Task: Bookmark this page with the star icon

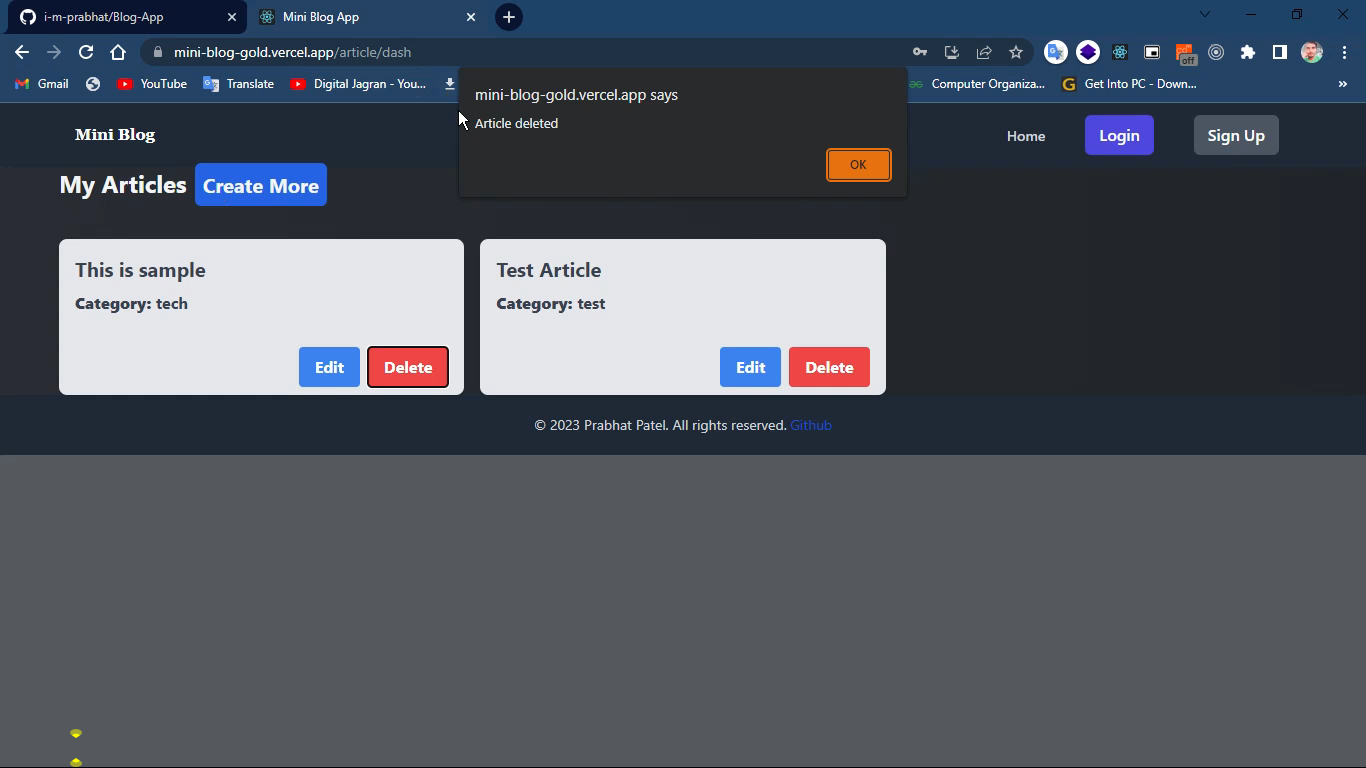Action: (1015, 51)
